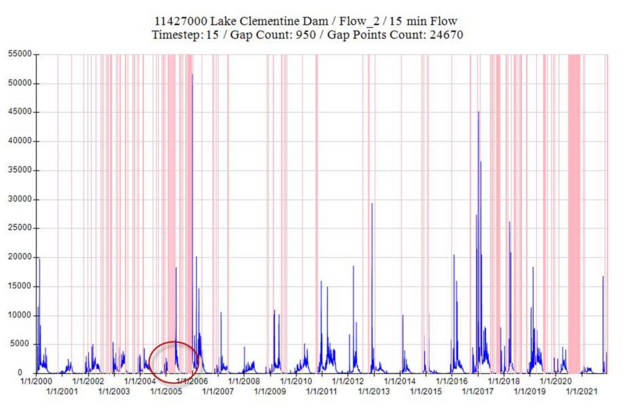Select the 10000 y-axis label

tap(20, 315)
